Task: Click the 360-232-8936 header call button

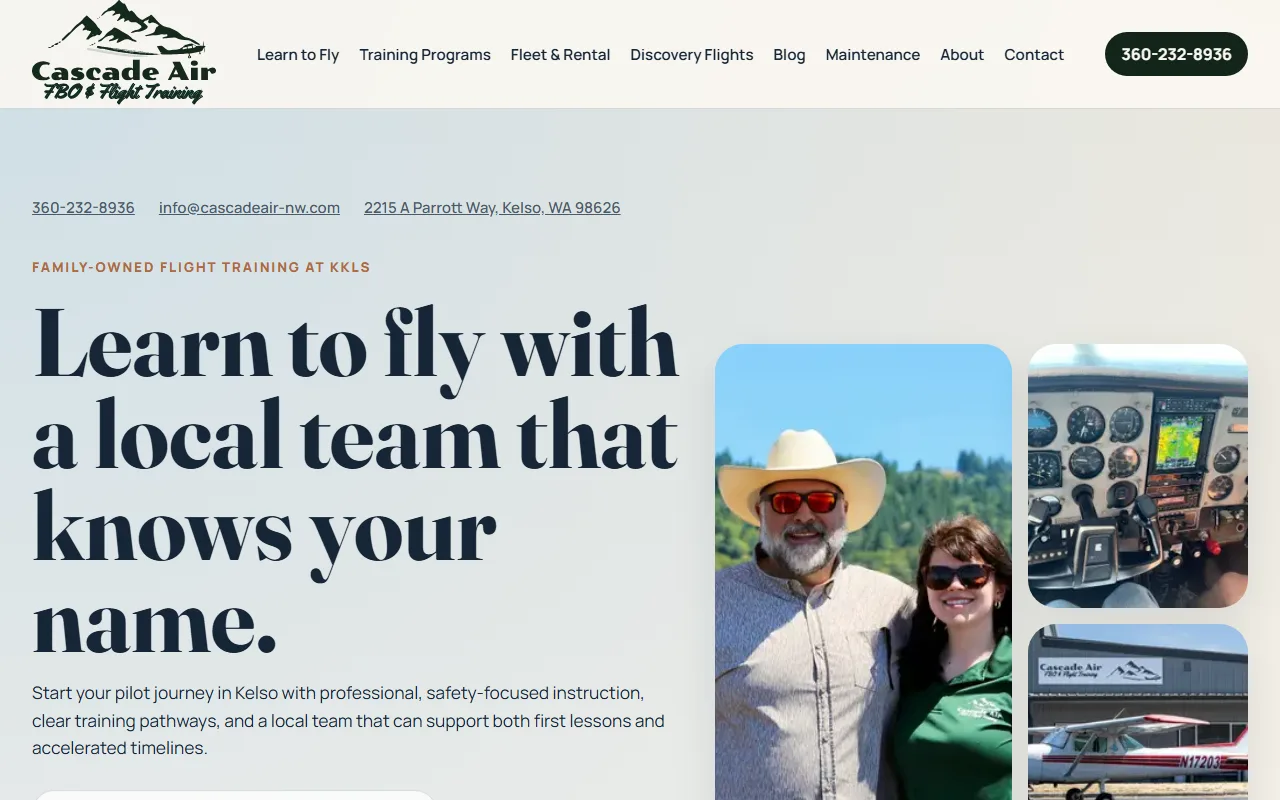Action: click(x=1176, y=54)
